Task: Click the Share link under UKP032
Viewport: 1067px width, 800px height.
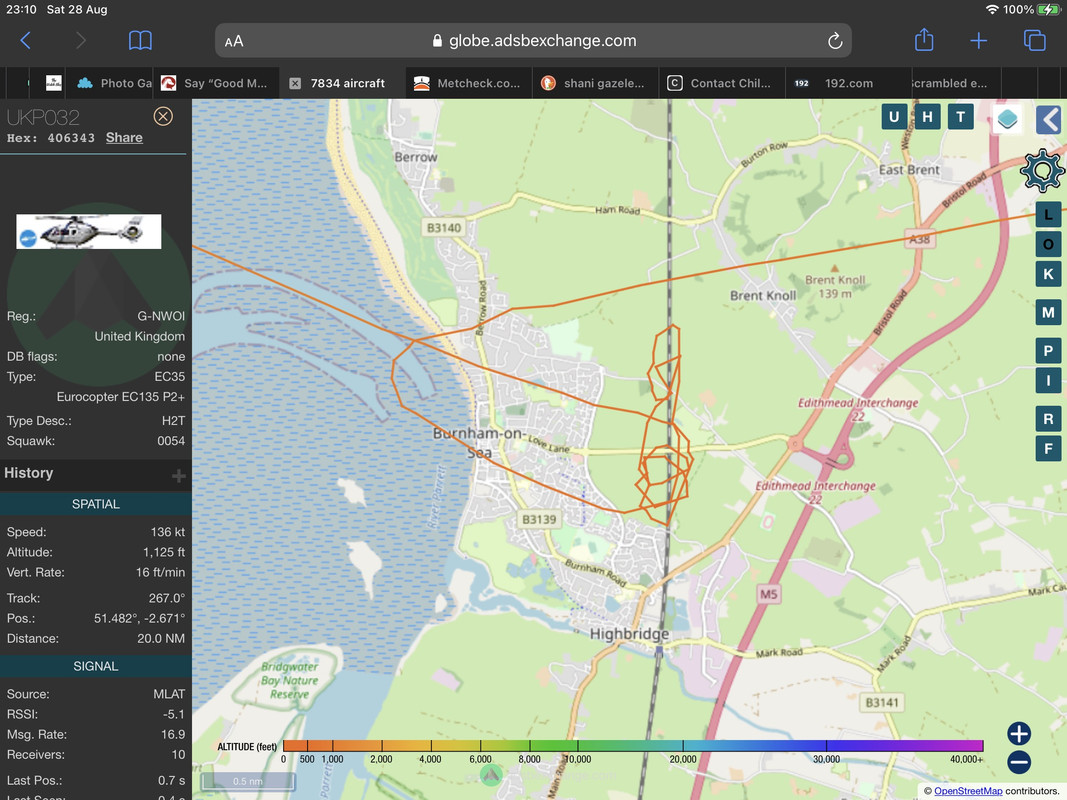Action: coord(124,137)
